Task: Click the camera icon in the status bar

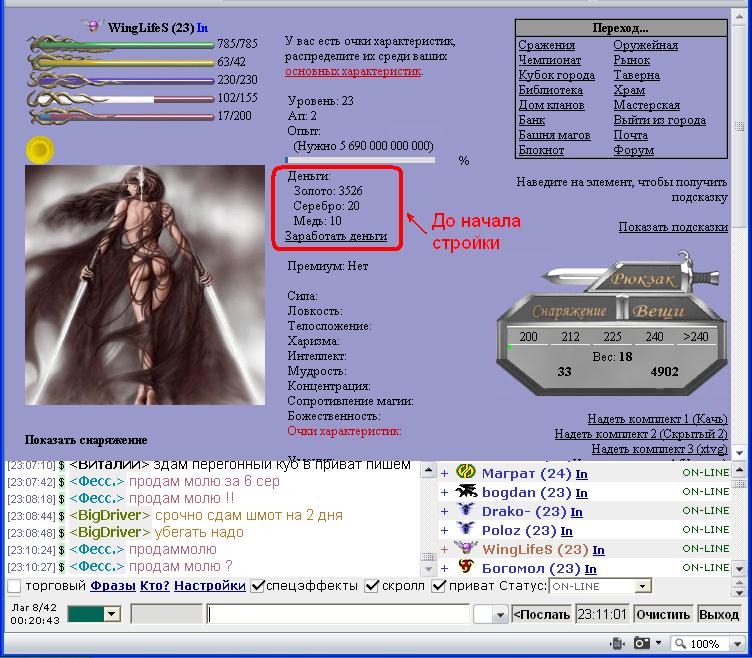Action: pyautogui.click(x=642, y=643)
